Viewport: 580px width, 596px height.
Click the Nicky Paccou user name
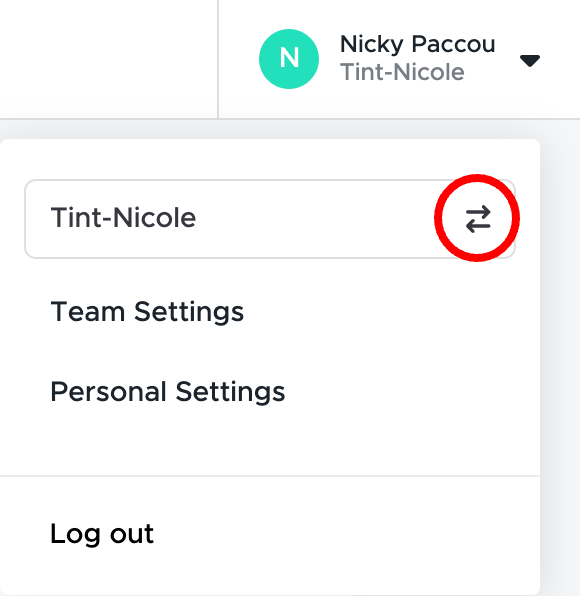(417, 44)
